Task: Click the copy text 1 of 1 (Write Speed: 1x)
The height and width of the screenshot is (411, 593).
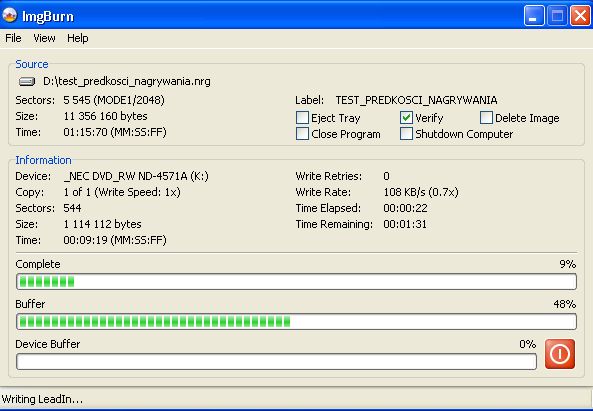Action: (122, 192)
